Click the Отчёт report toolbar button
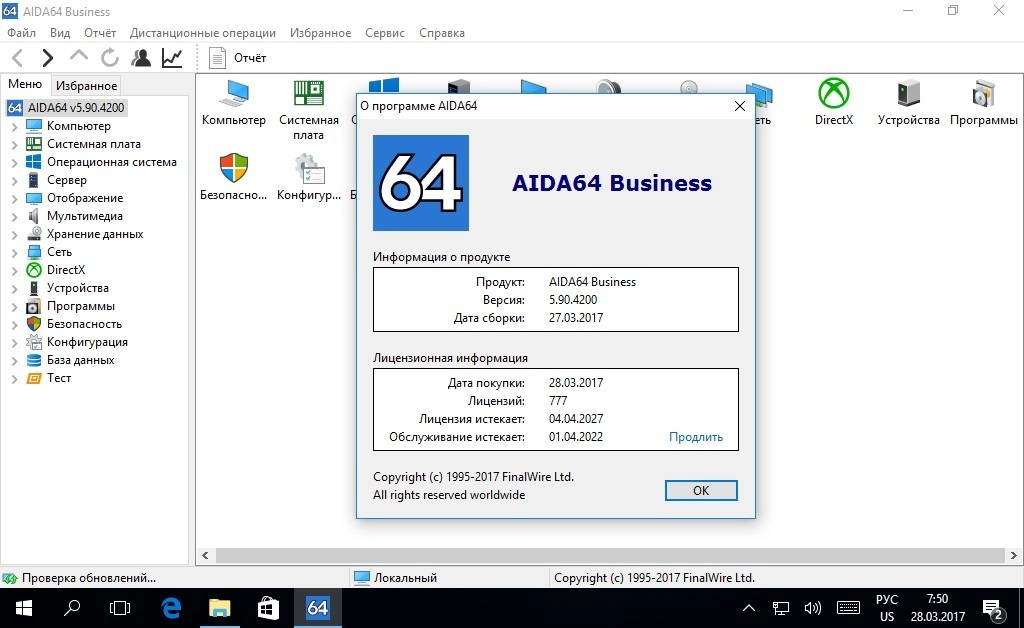The height and width of the screenshot is (628, 1024). point(237,58)
